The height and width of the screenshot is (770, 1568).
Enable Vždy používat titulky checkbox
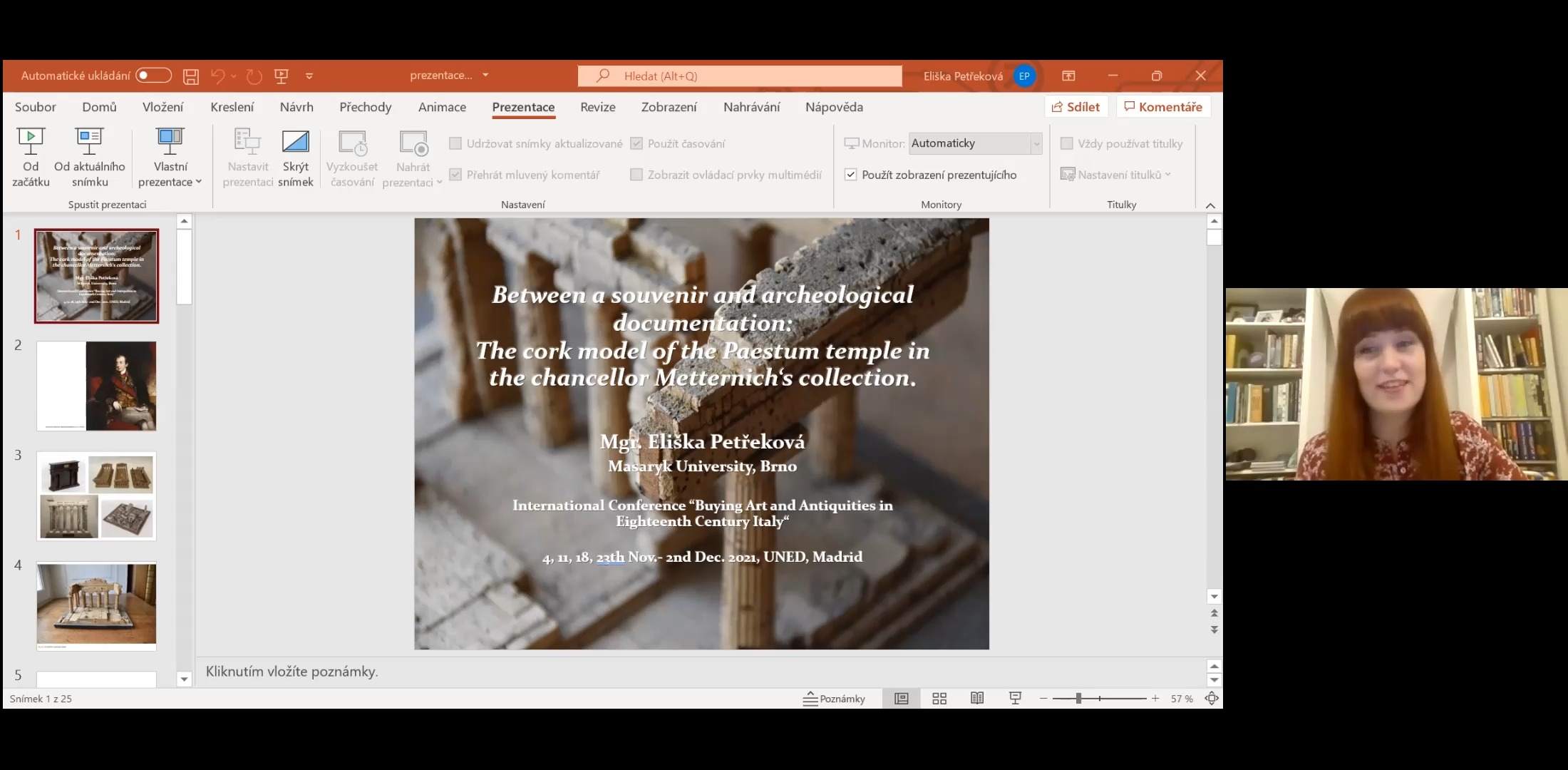pos(1067,143)
